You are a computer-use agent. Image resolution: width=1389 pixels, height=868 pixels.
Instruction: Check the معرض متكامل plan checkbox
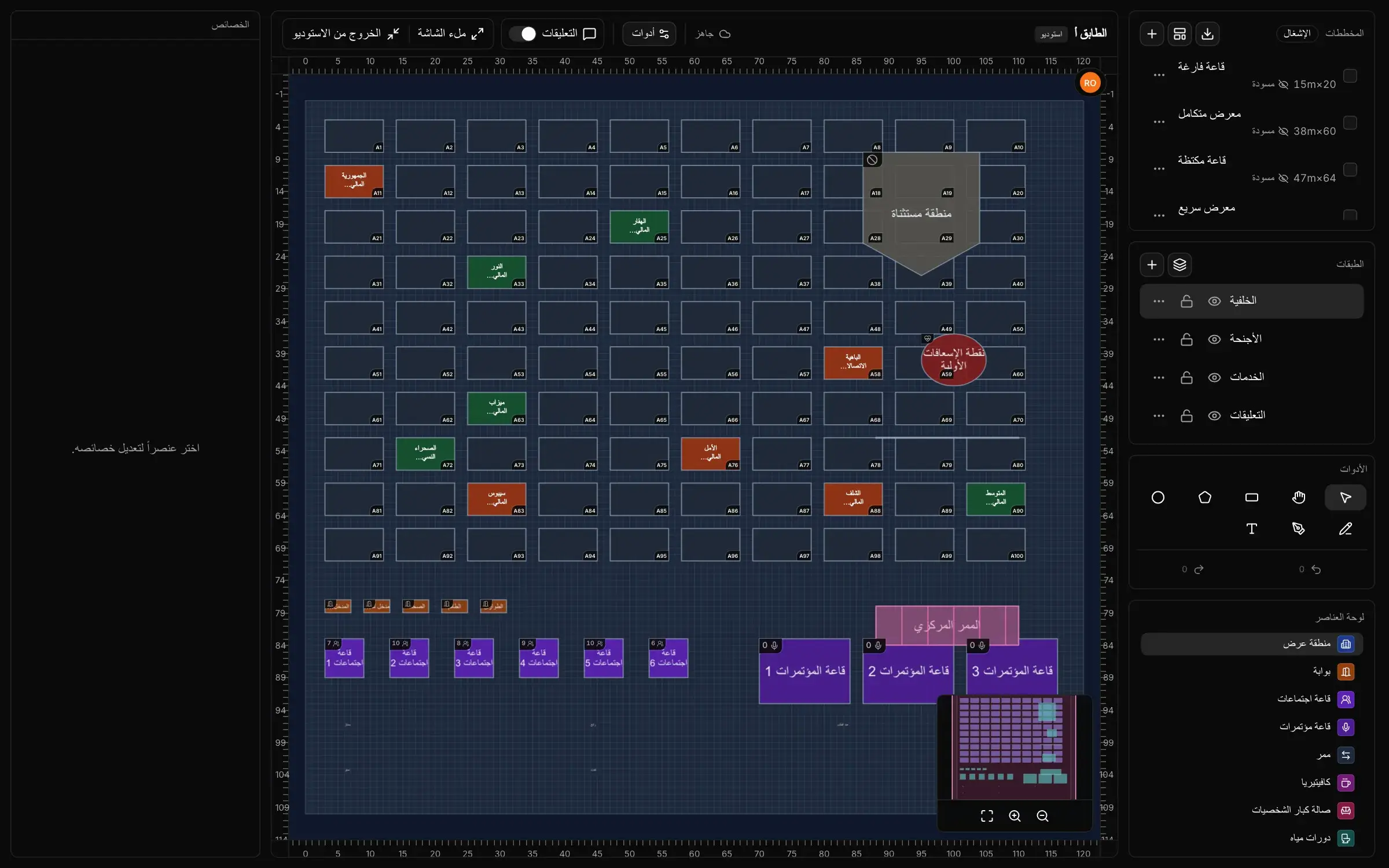(1350, 123)
